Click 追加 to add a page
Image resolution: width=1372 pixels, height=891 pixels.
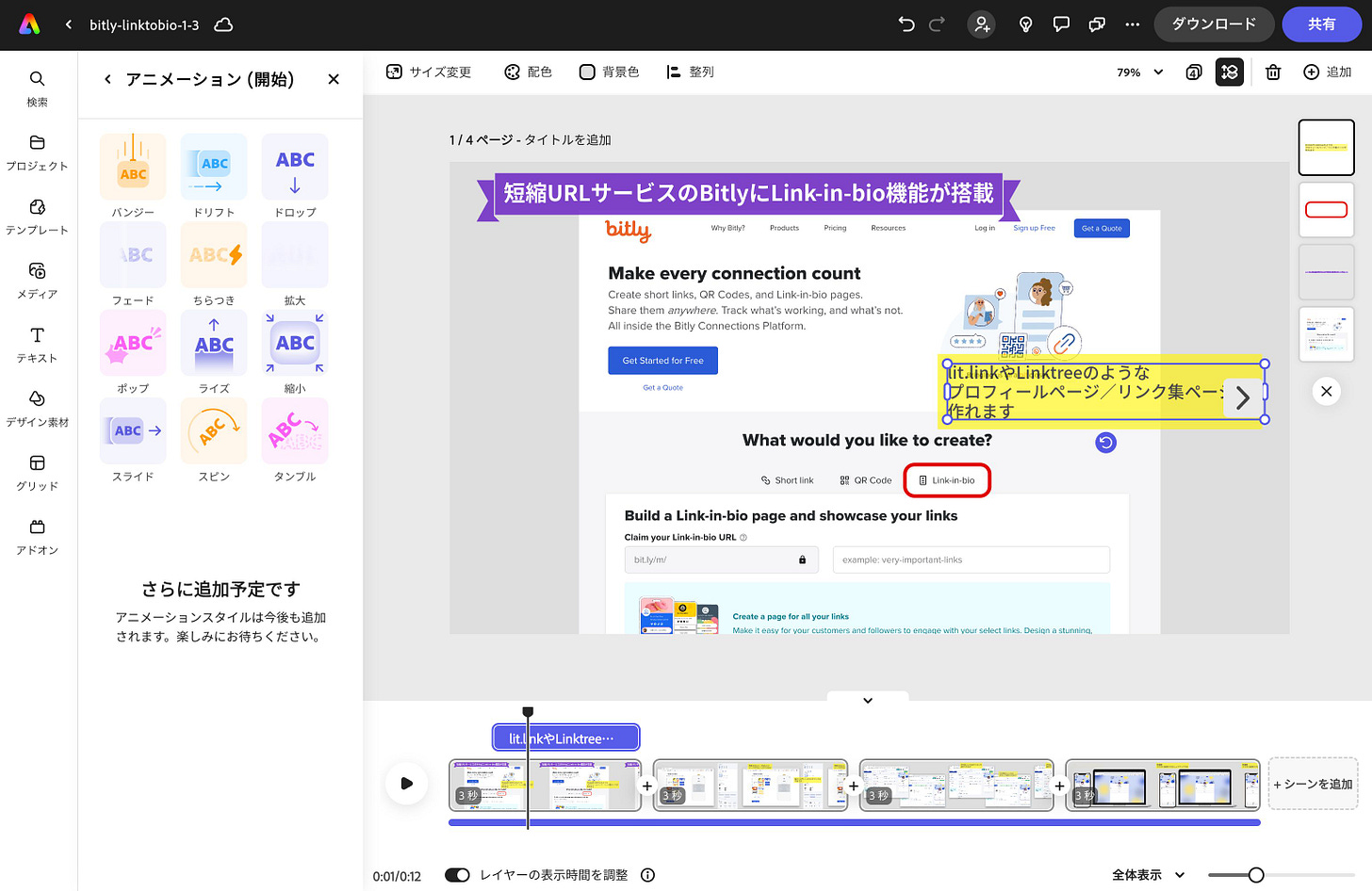[x=1328, y=72]
